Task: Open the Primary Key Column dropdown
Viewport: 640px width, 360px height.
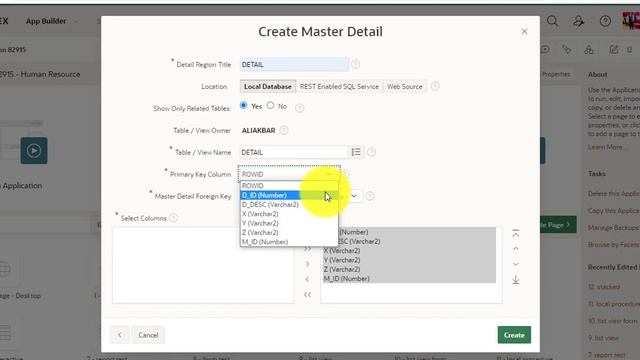Action: [x=289, y=174]
